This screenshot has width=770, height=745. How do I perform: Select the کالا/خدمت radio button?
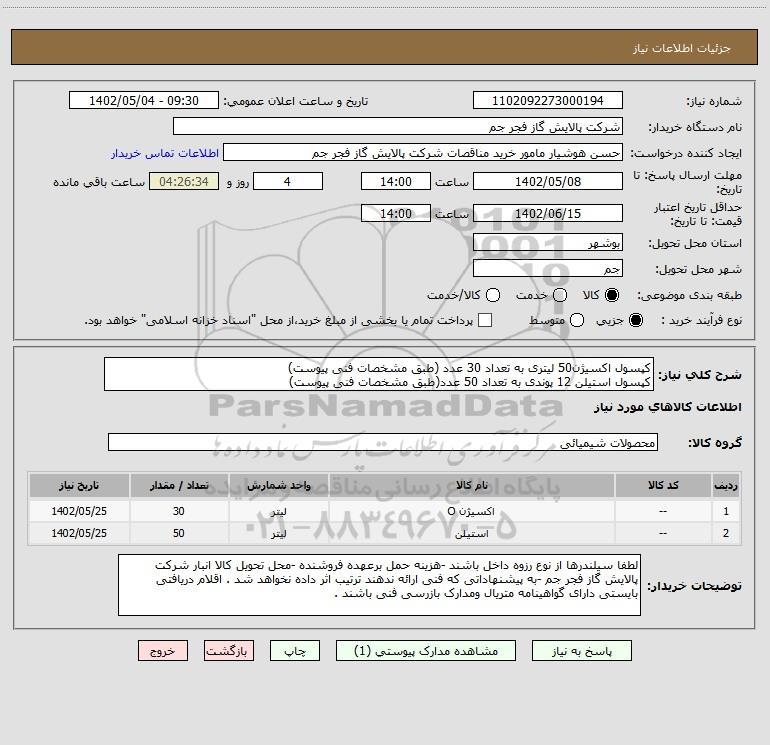click(x=493, y=295)
